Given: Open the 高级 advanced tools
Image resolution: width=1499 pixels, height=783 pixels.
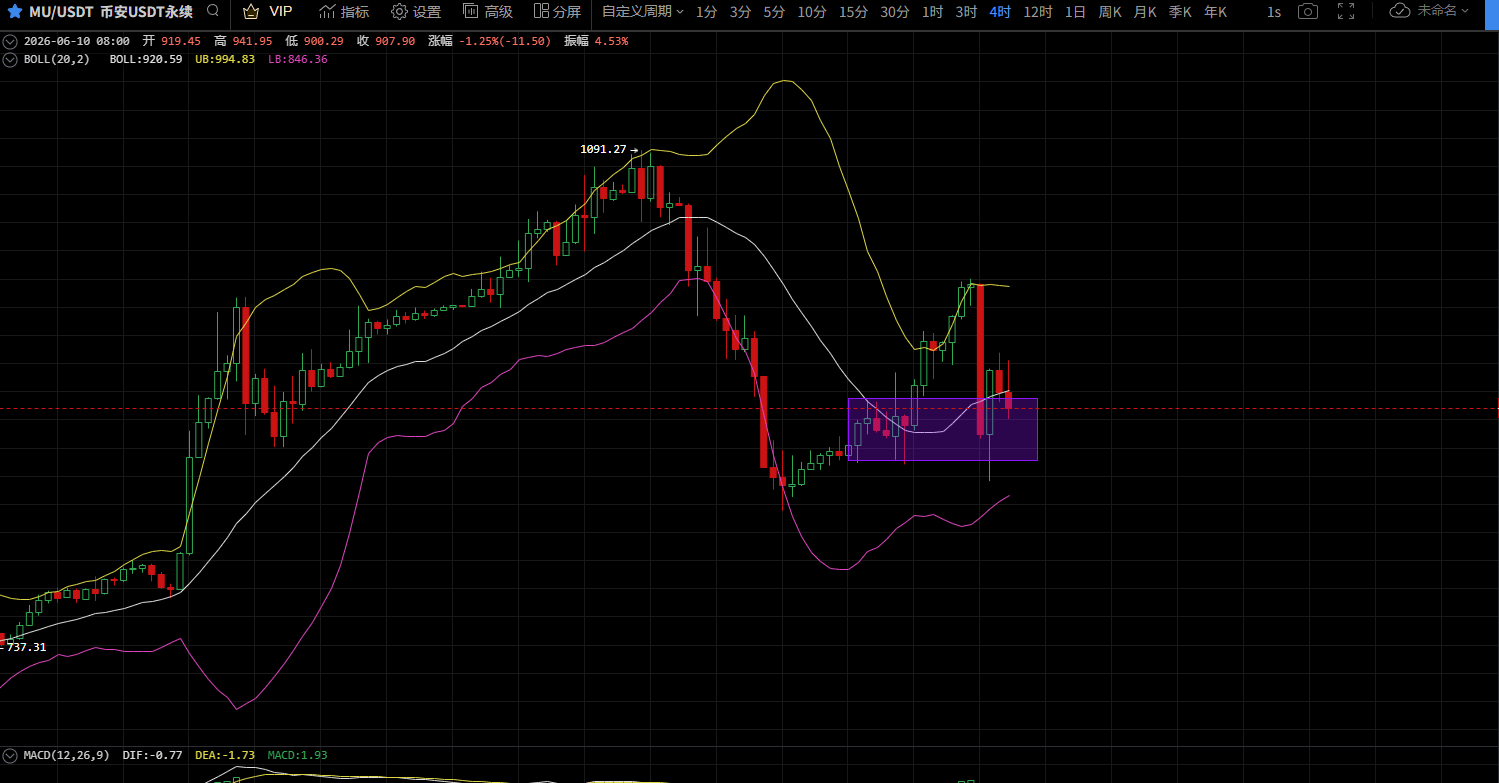Looking at the screenshot, I should tap(488, 11).
